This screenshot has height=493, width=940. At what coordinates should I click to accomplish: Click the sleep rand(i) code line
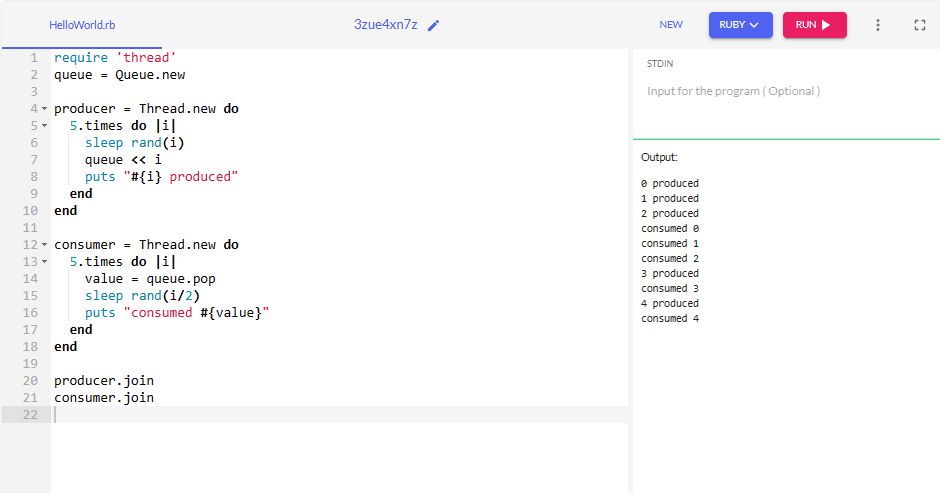134,143
